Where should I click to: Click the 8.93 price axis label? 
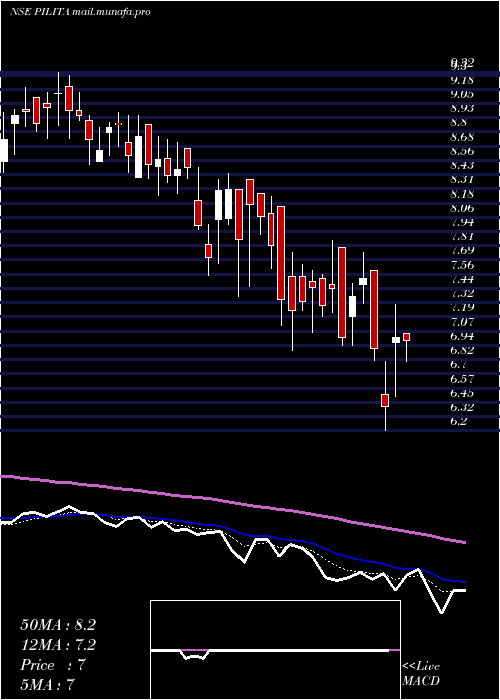coord(462,108)
